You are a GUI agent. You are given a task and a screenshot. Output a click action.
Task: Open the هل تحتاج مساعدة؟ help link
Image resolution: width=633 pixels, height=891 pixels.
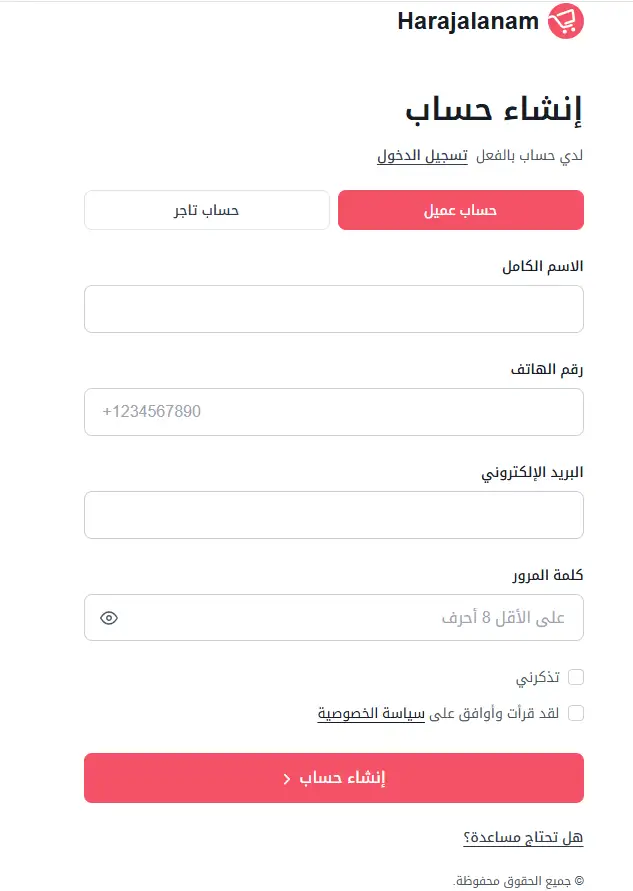(523, 838)
